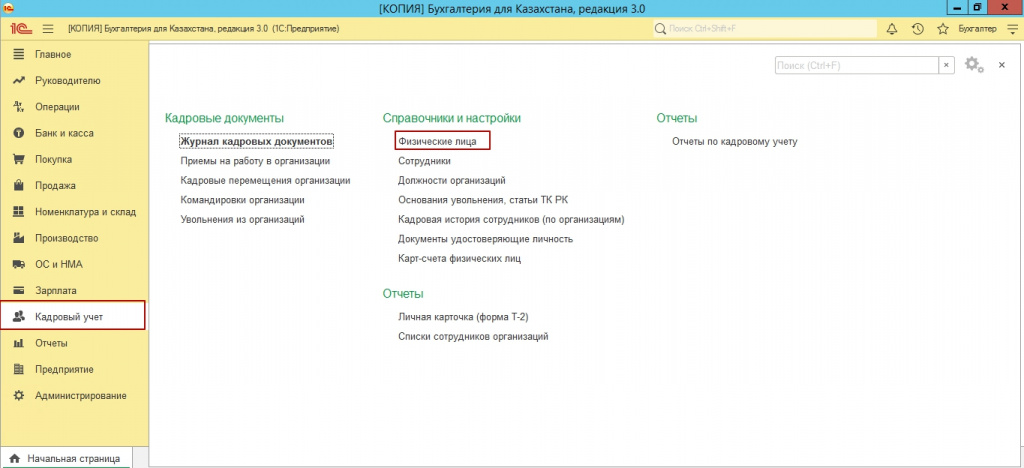The width and height of the screenshot is (1024, 468).
Task: Open Увольнения из организаций
Action: click(242, 219)
